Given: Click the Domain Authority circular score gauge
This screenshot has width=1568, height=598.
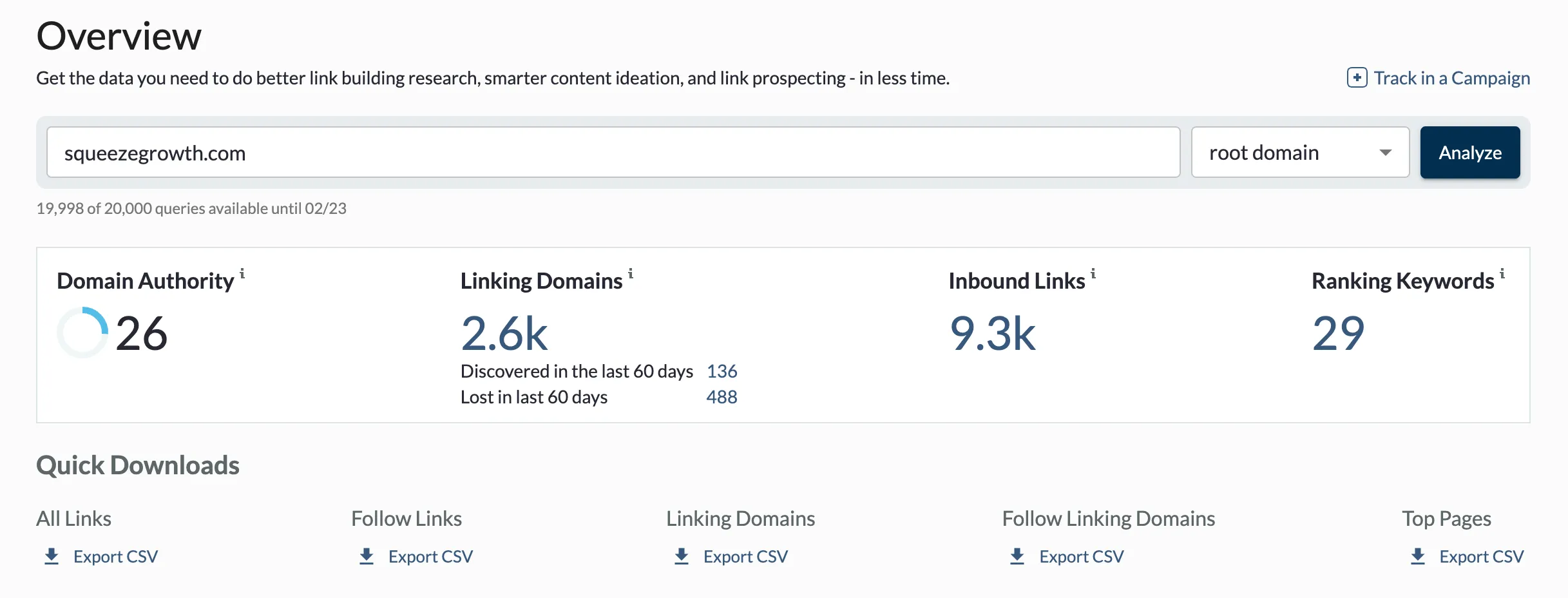Looking at the screenshot, I should (82, 333).
